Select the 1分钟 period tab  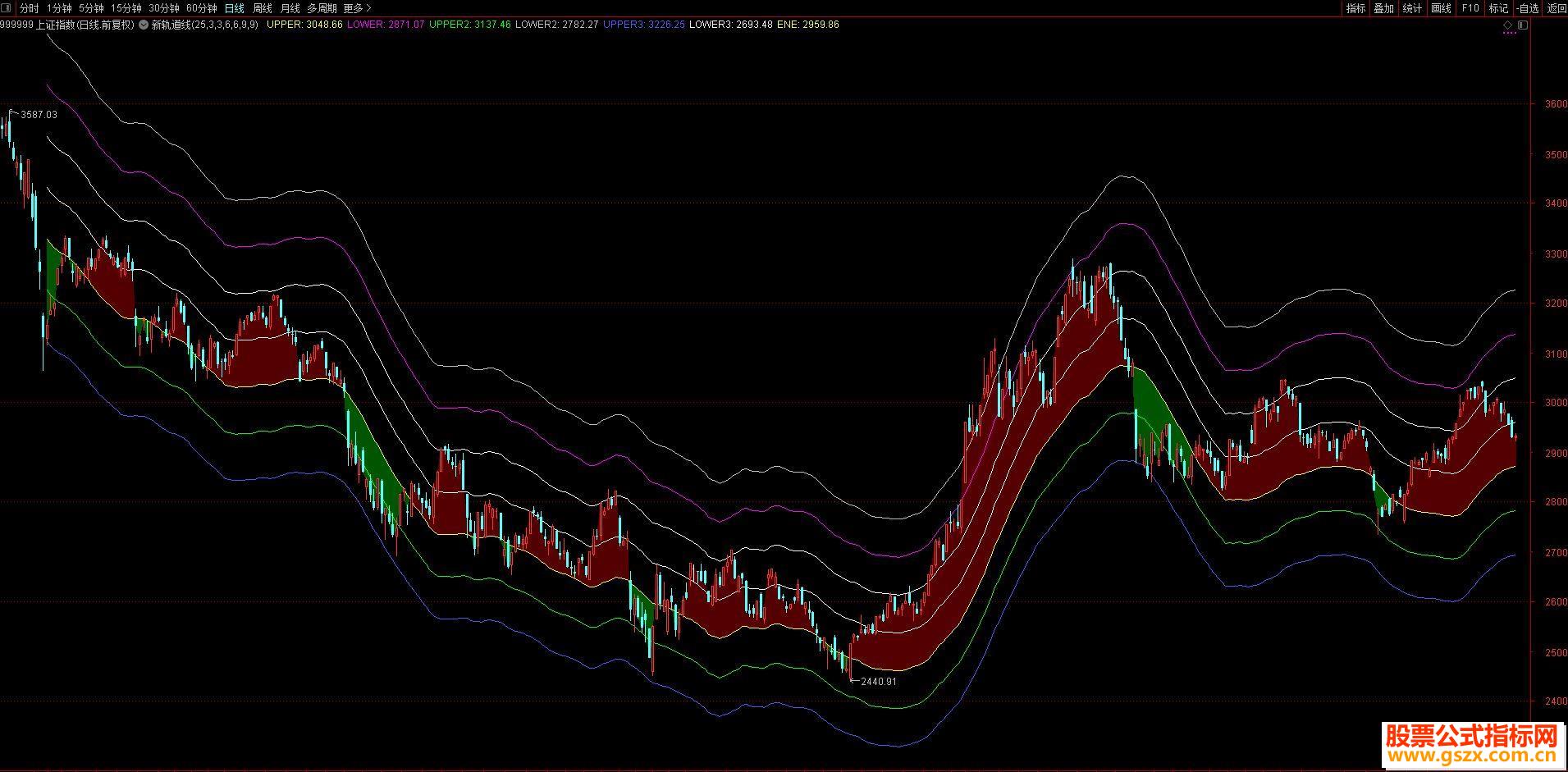click(x=59, y=8)
